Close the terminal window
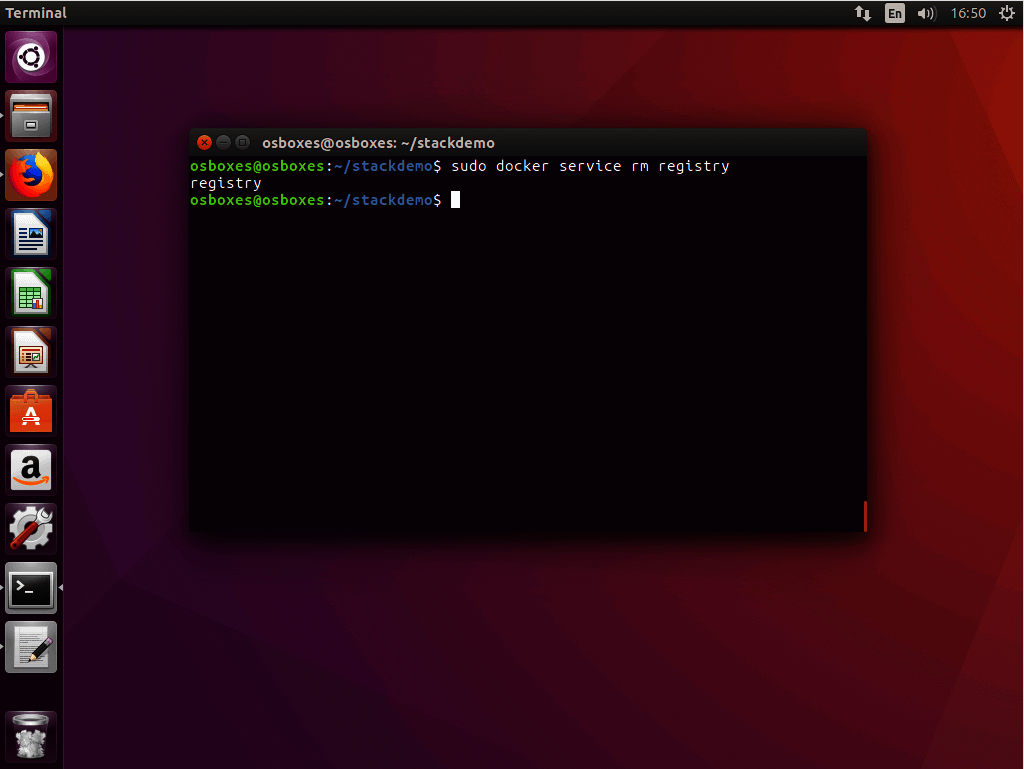The height and width of the screenshot is (769, 1024). coord(205,142)
